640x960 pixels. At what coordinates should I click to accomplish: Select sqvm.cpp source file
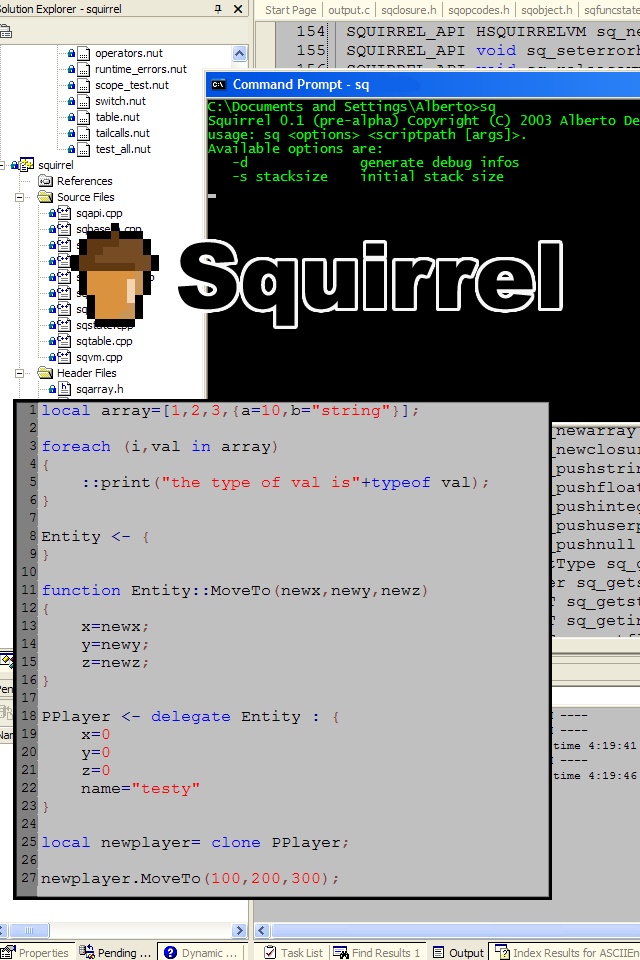coord(99,357)
